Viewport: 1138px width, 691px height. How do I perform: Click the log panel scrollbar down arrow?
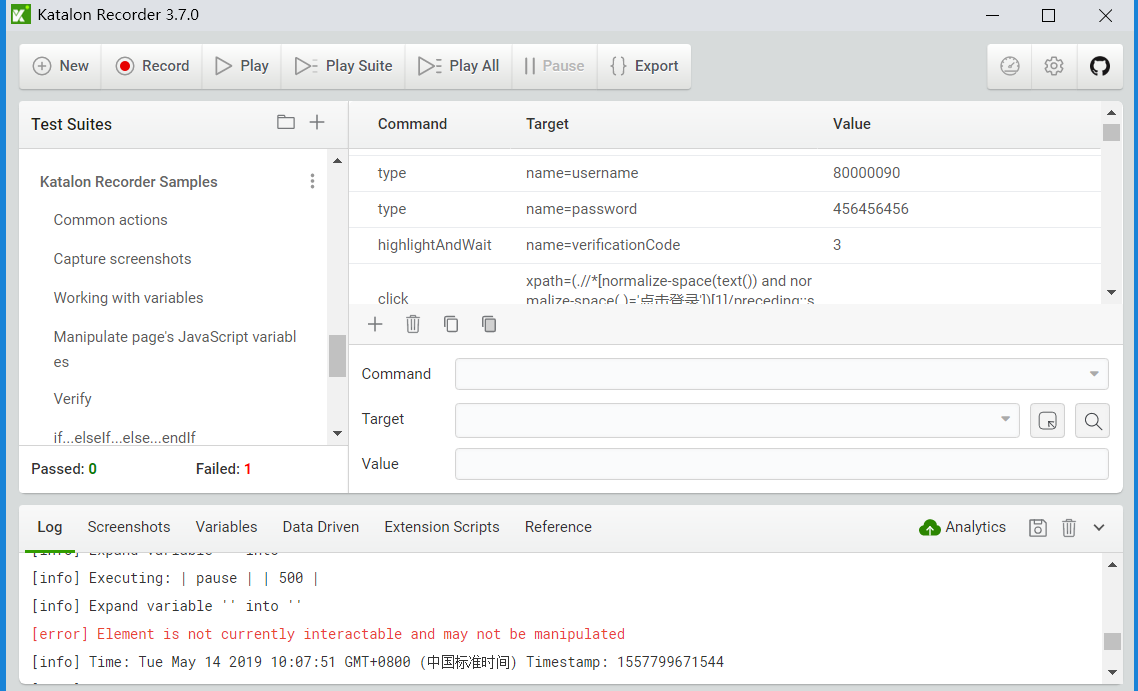pyautogui.click(x=1112, y=672)
